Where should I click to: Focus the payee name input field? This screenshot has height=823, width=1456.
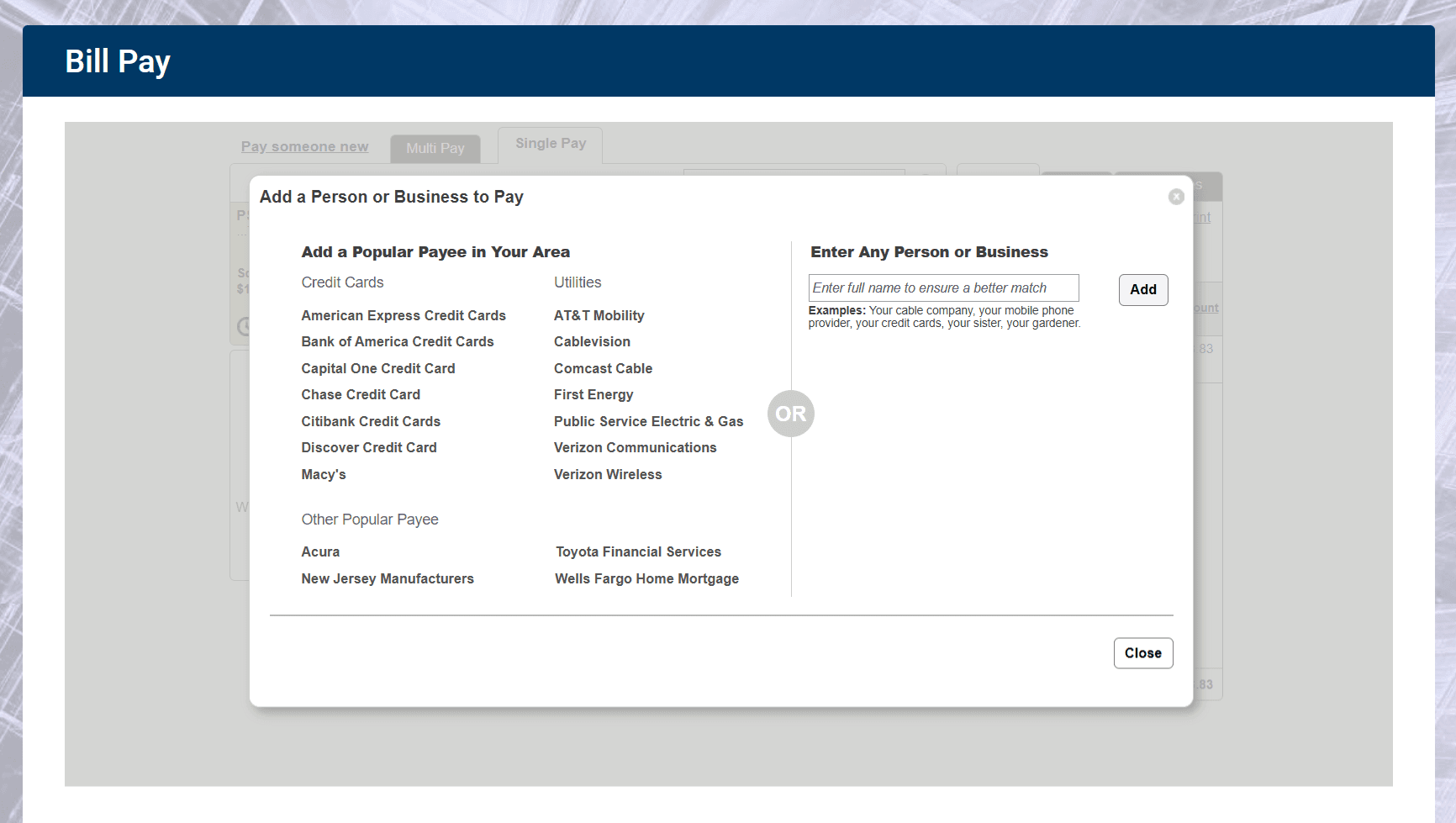[943, 288]
